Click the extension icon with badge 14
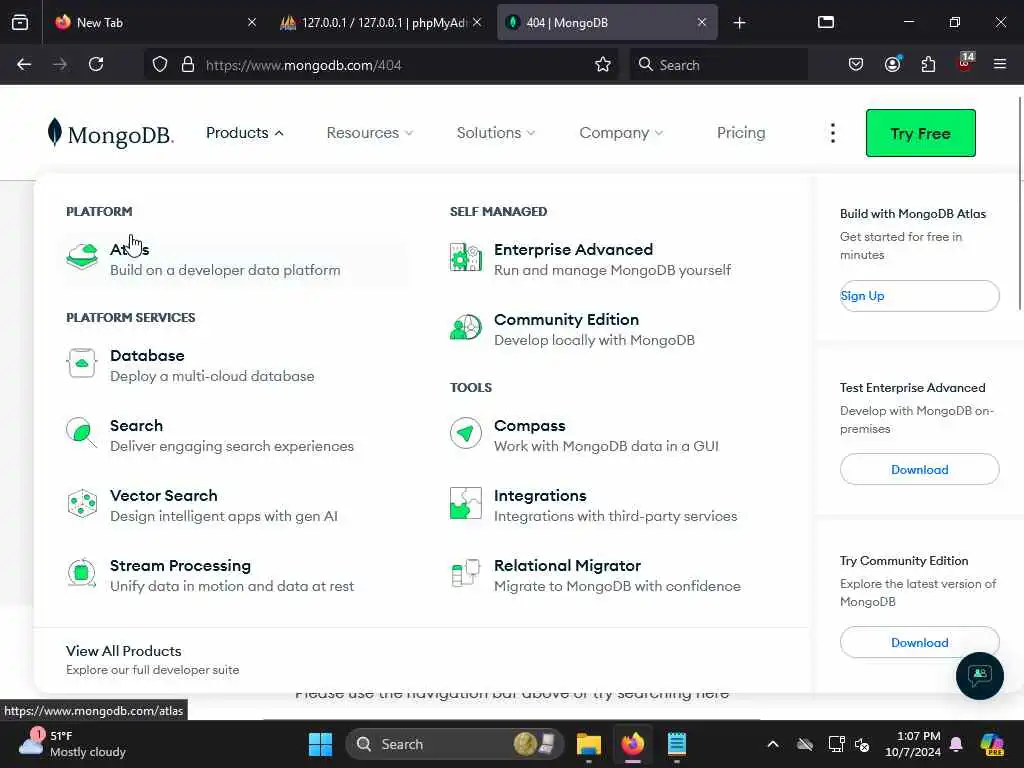 coord(965,63)
